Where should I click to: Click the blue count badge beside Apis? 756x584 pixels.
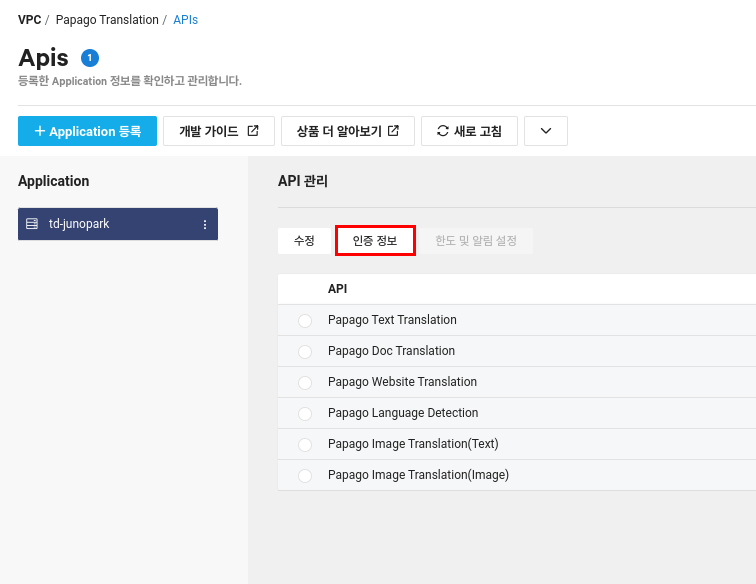coord(90,58)
